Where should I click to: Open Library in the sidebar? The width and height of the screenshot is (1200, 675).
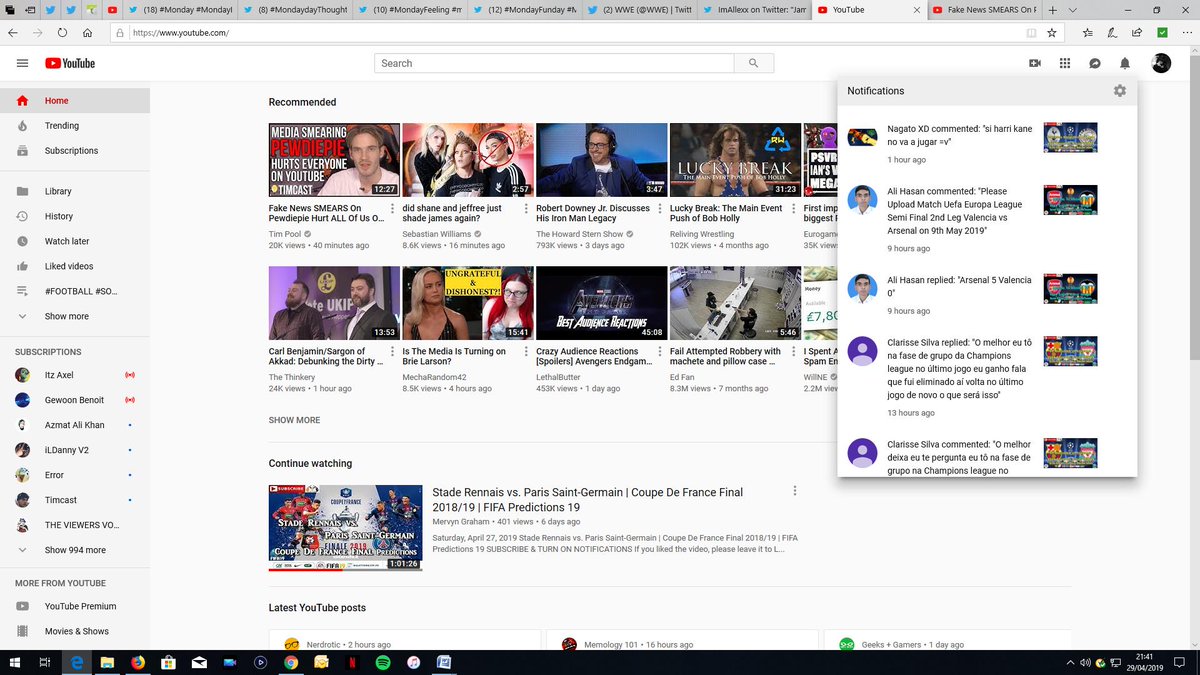[x=75, y=191]
